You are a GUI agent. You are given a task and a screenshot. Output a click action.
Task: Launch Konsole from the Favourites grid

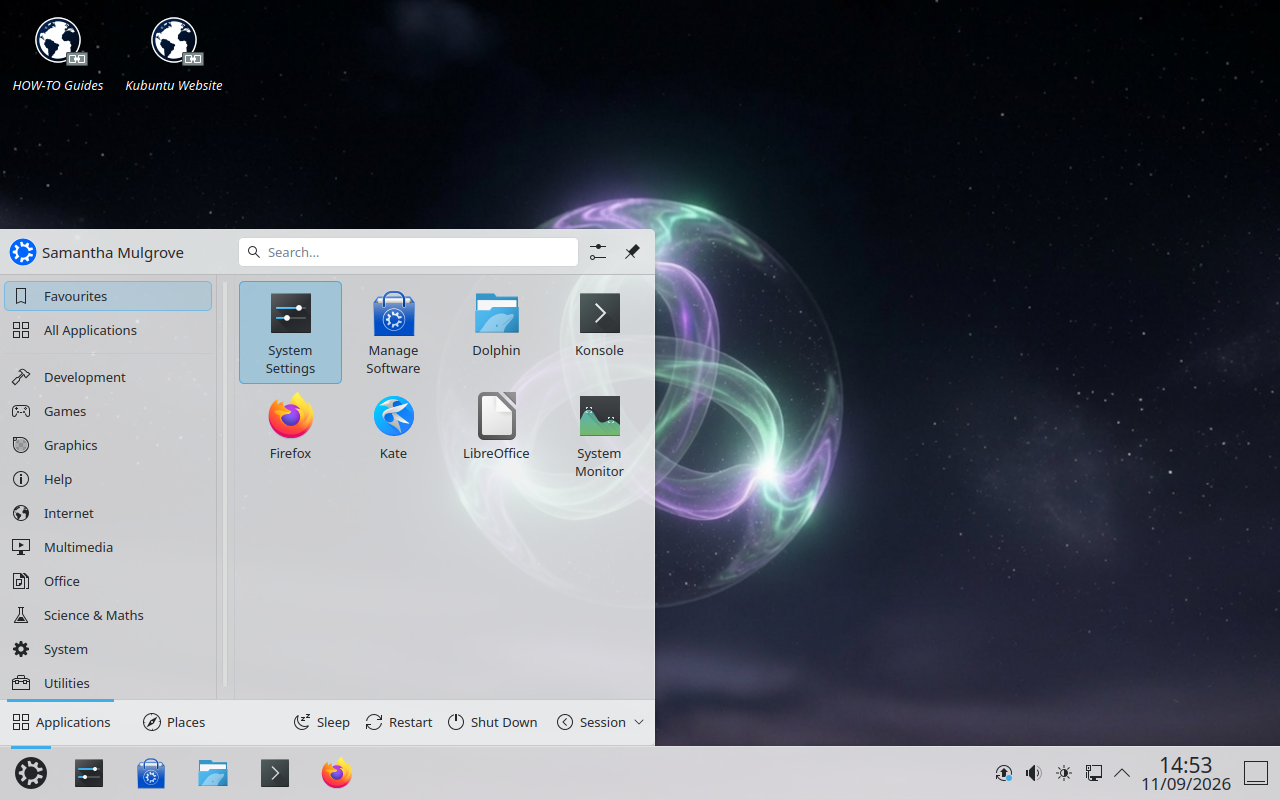click(x=599, y=332)
